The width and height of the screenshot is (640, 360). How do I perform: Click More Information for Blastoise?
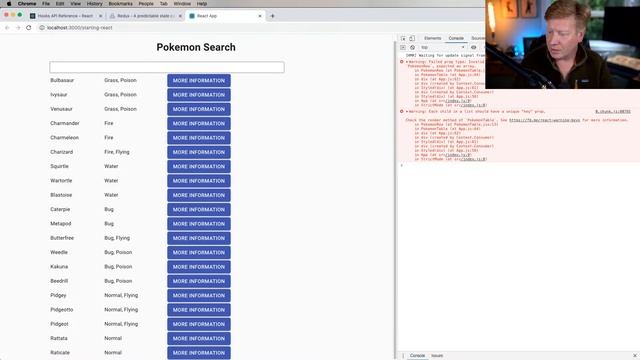coord(199,195)
